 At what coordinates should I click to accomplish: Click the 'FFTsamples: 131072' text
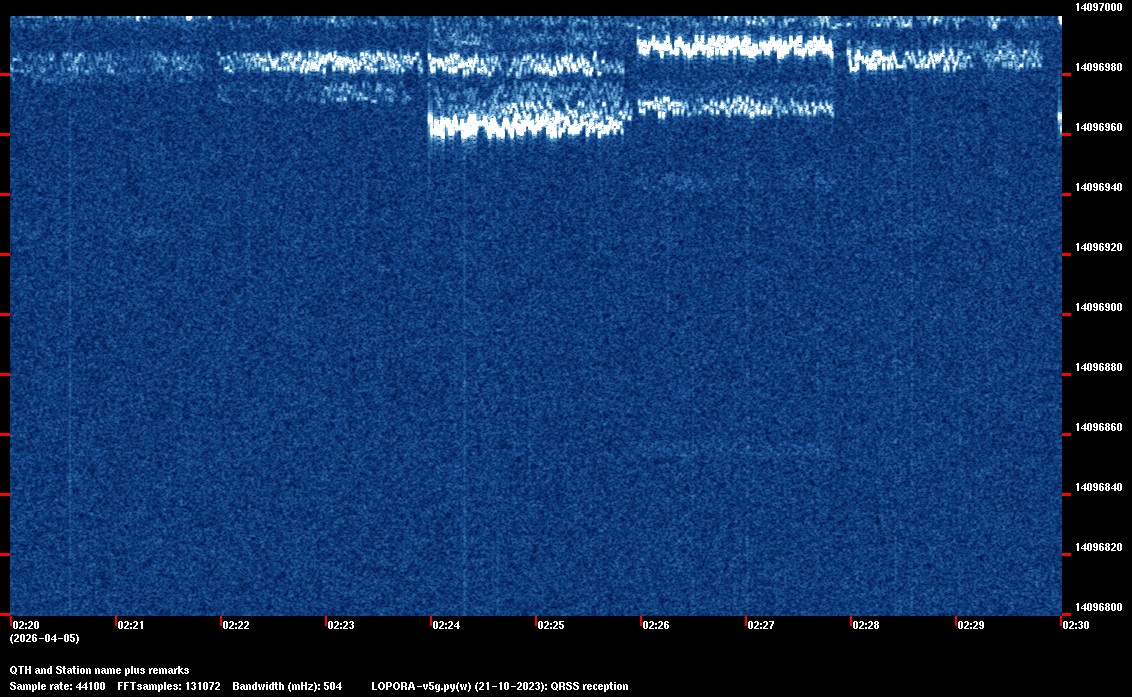169,686
